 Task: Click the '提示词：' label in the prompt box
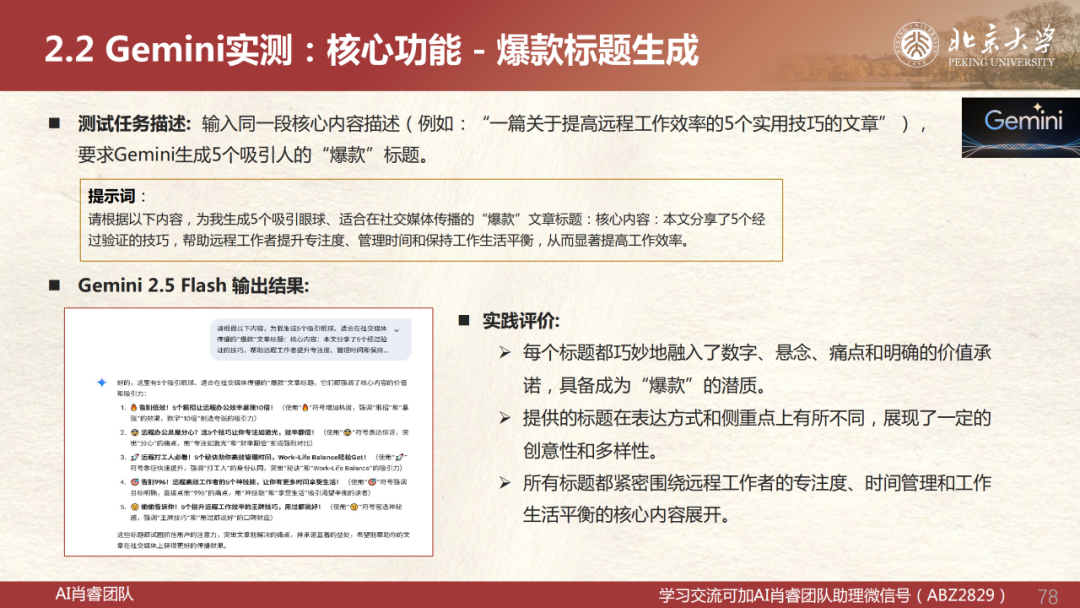pyautogui.click(x=117, y=196)
